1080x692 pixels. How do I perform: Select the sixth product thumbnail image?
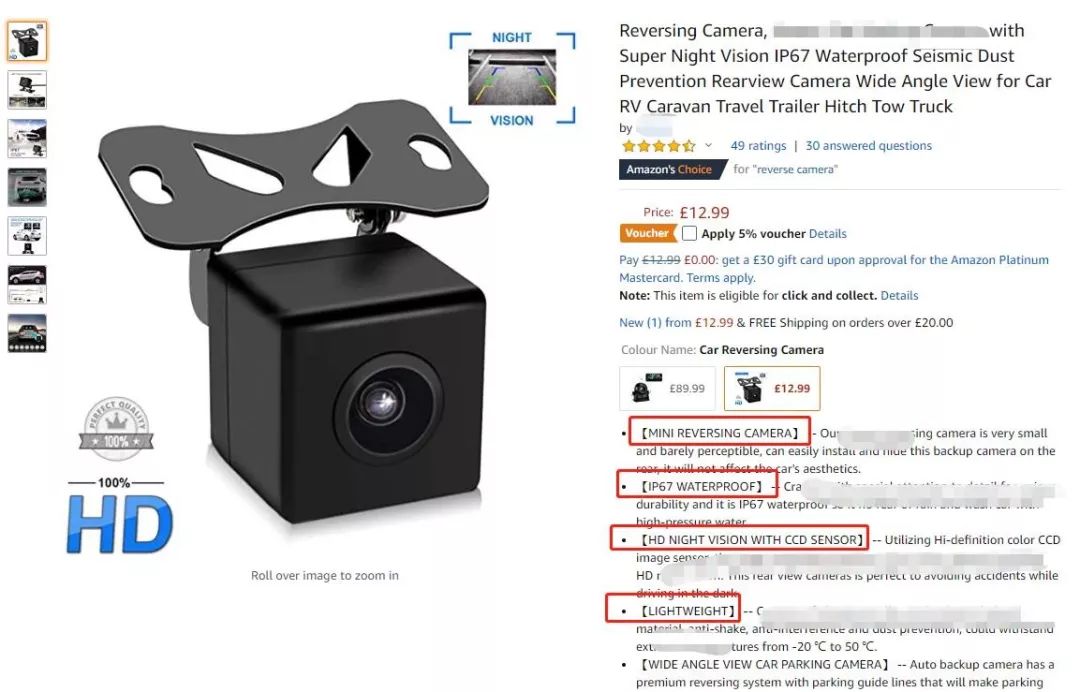(x=27, y=284)
